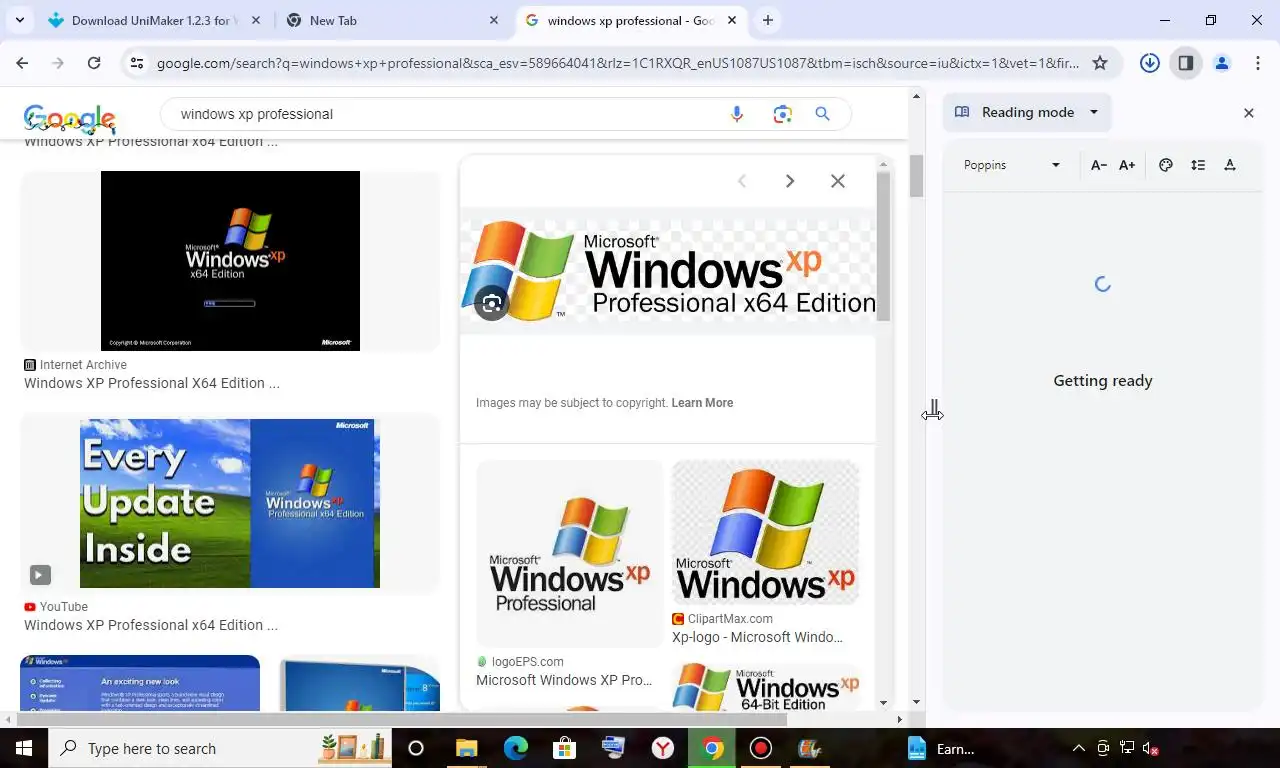
Task: Show the next image in preview panel
Action: 790,181
